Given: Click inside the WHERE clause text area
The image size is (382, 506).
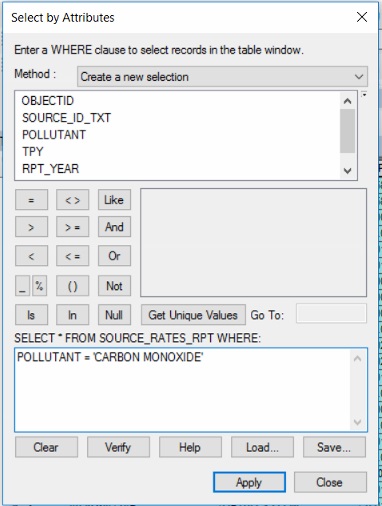Looking at the screenshot, I should (x=191, y=390).
